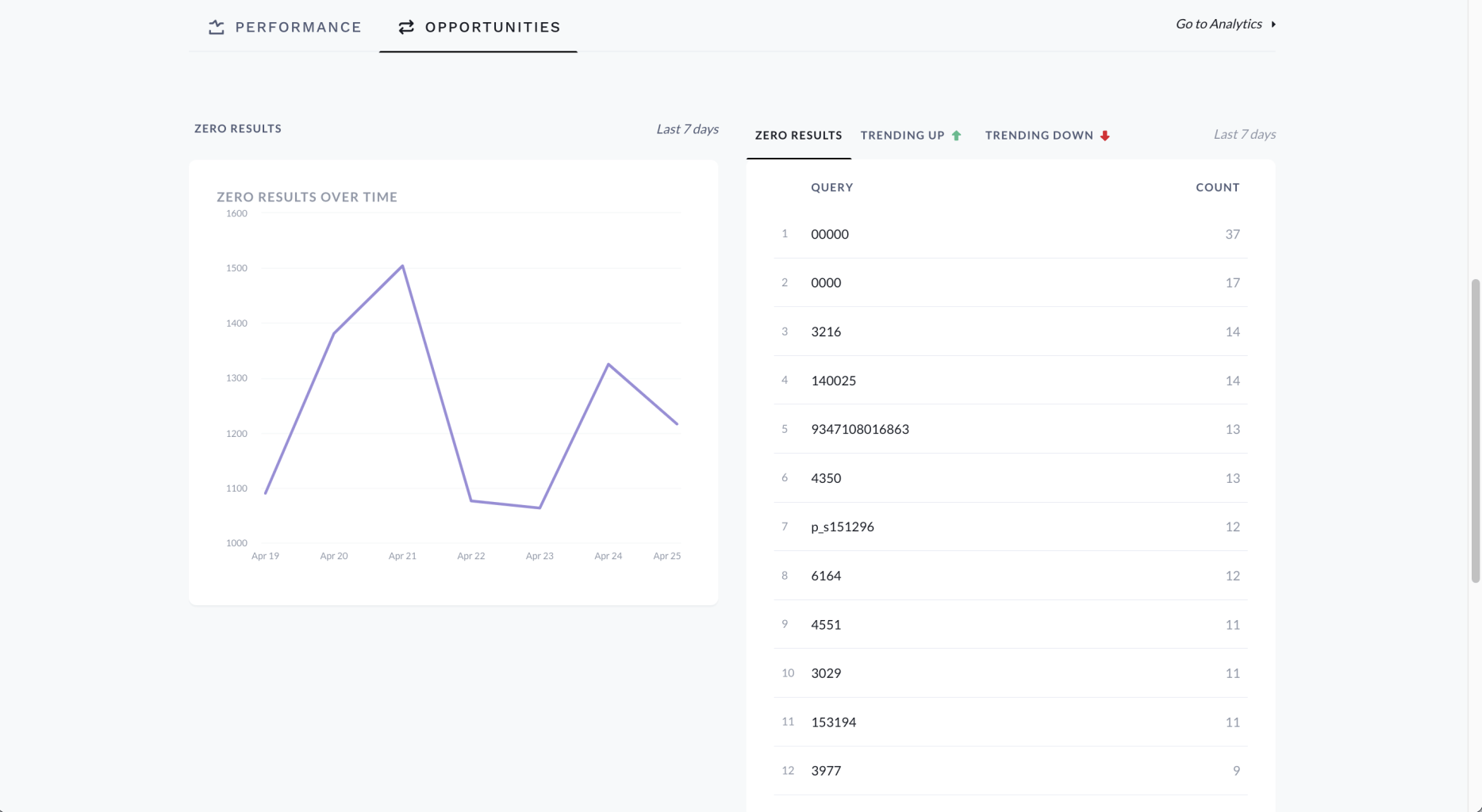1482x812 pixels.
Task: Switch to the Trending Down tab
Action: point(1047,136)
